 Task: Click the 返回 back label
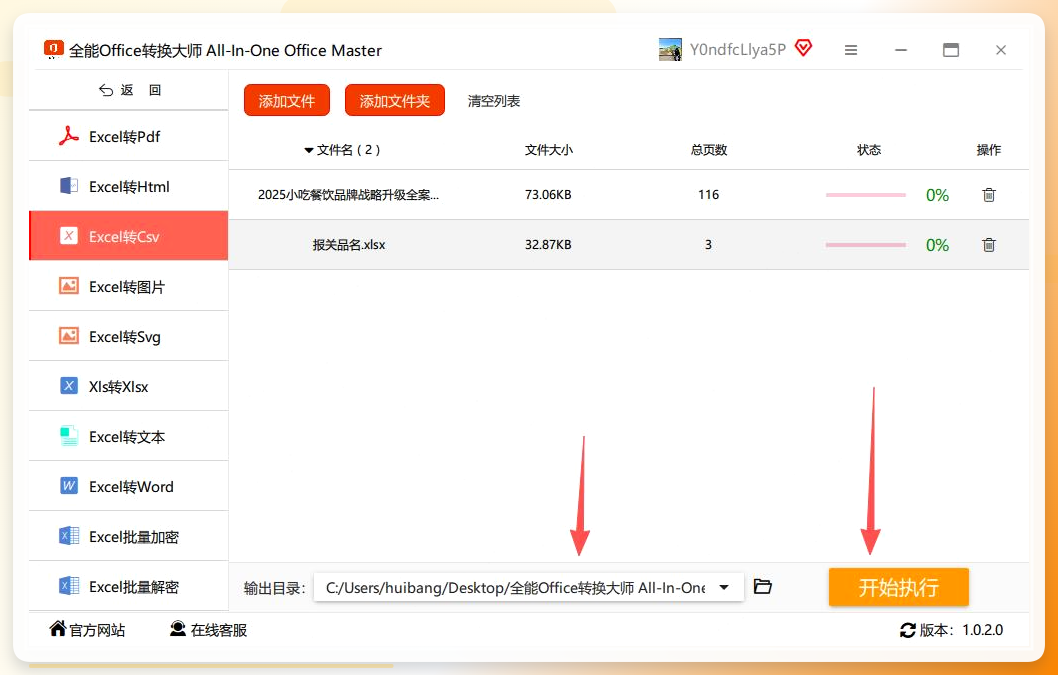(x=140, y=90)
